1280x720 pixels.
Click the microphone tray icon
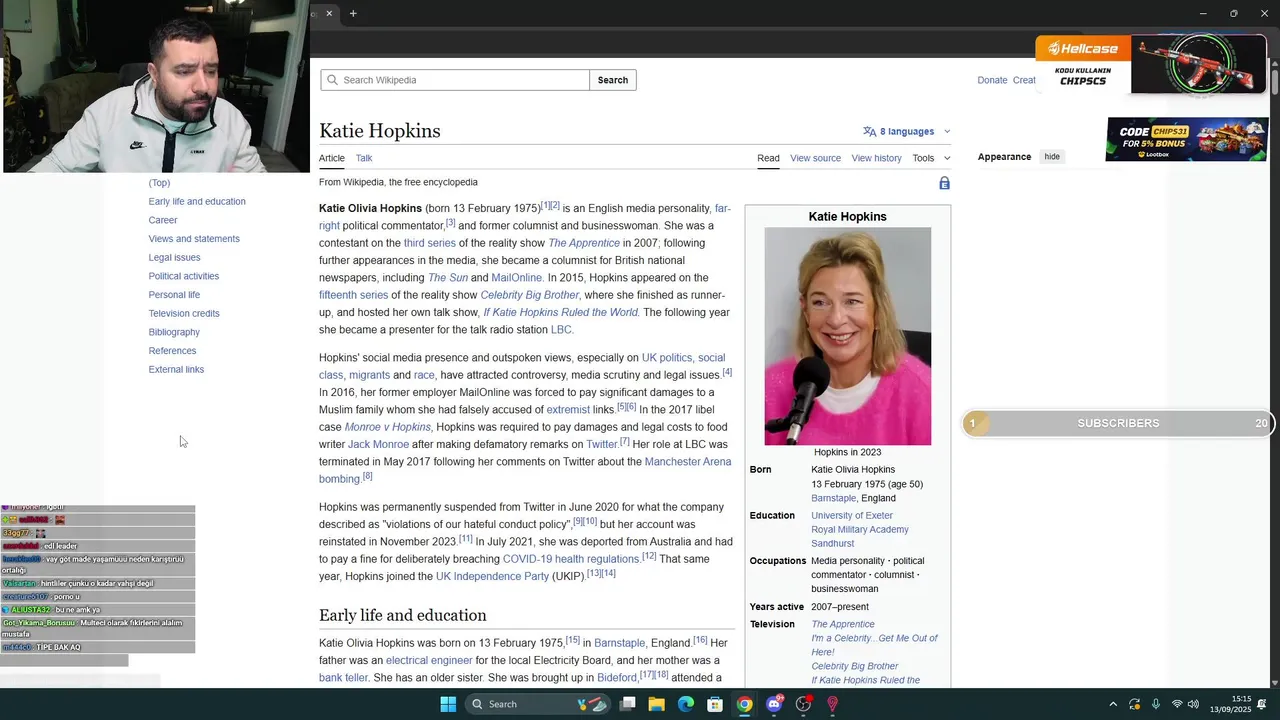point(1156,704)
